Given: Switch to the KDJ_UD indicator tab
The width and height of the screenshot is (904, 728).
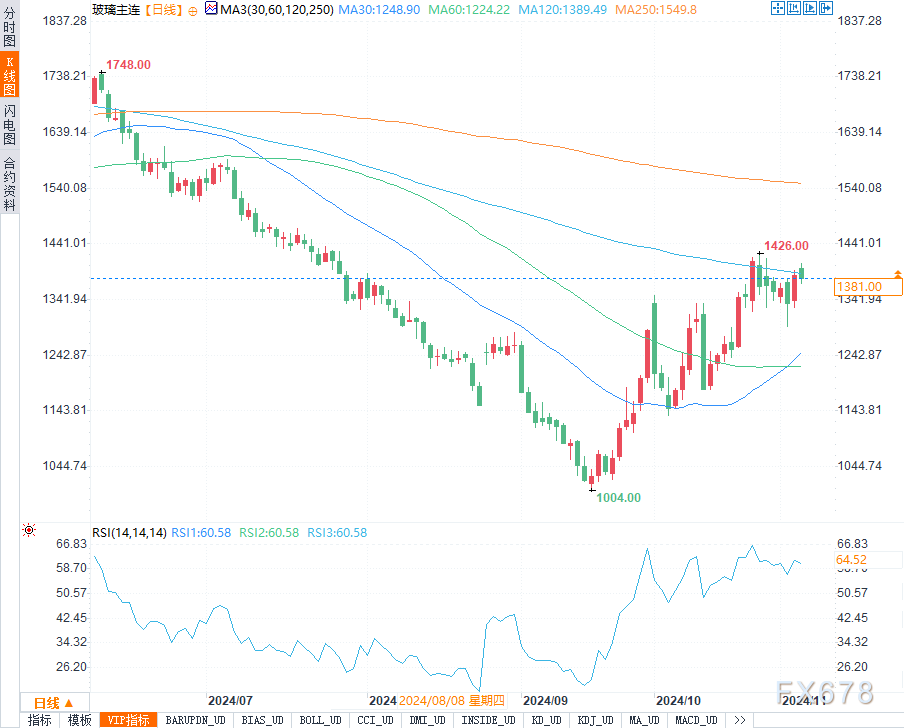Looking at the screenshot, I should click(x=595, y=720).
